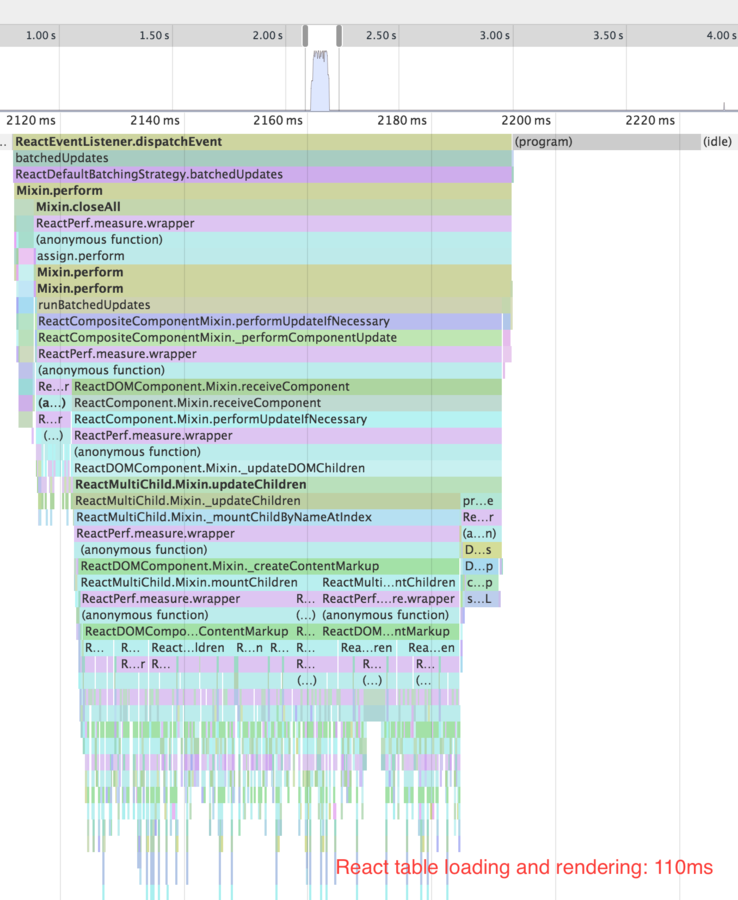
Task: Select the (idle) bar
Action: pos(719,142)
